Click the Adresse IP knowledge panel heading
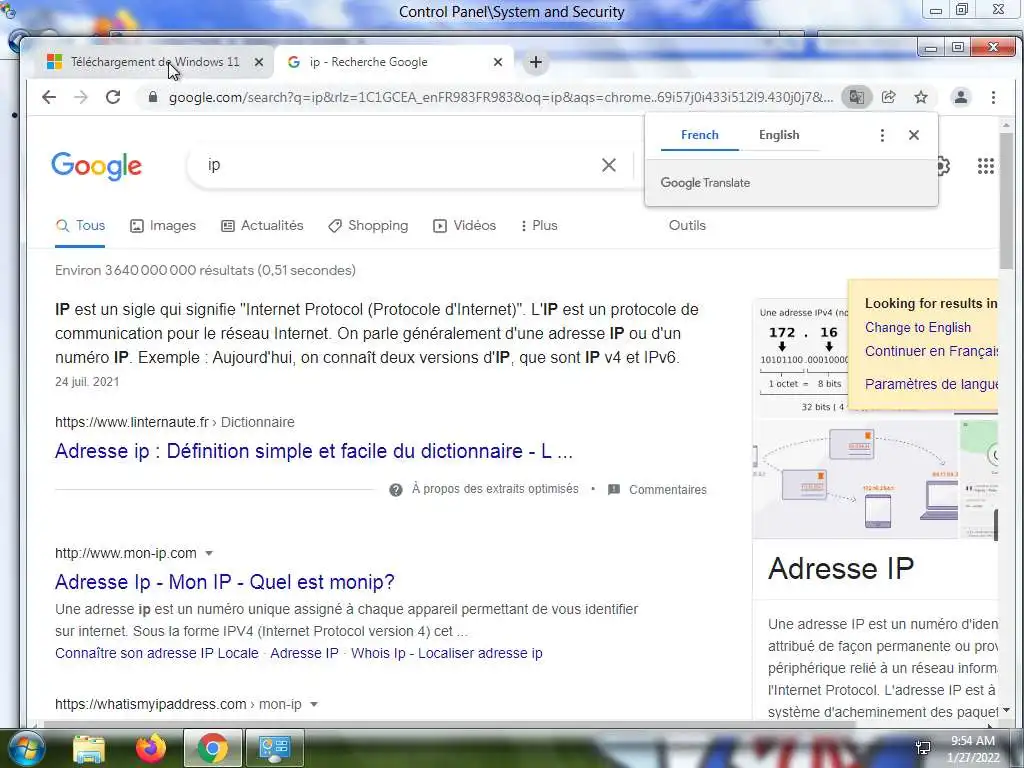Image resolution: width=1024 pixels, height=768 pixels. tap(841, 569)
